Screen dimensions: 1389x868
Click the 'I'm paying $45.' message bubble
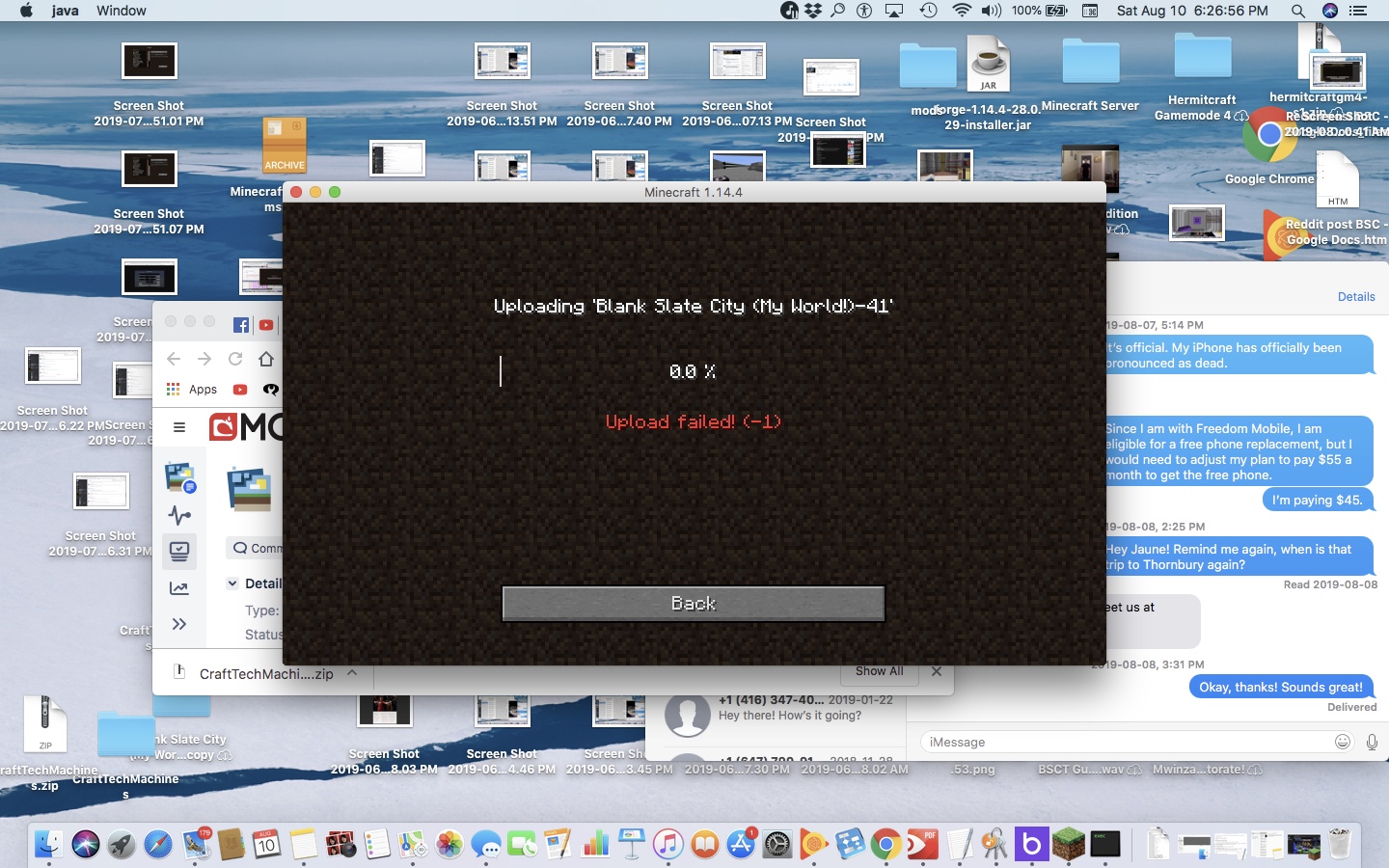1317,500
